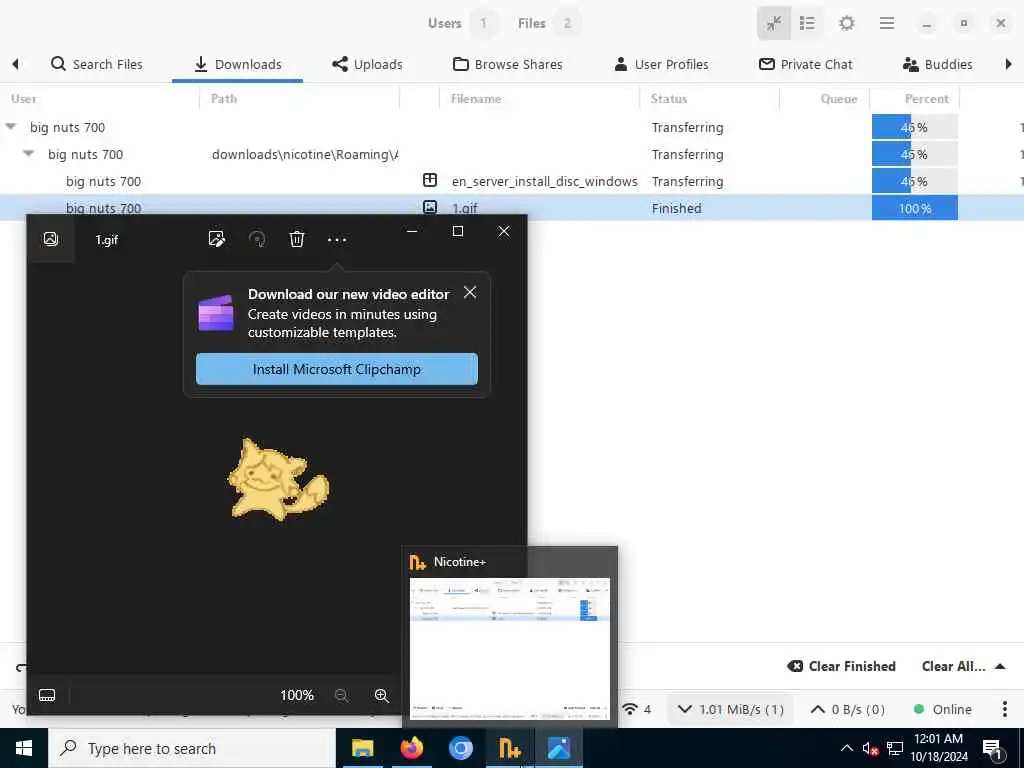Open Firefox from the taskbar
Image resolution: width=1024 pixels, height=768 pixels.
411,748
